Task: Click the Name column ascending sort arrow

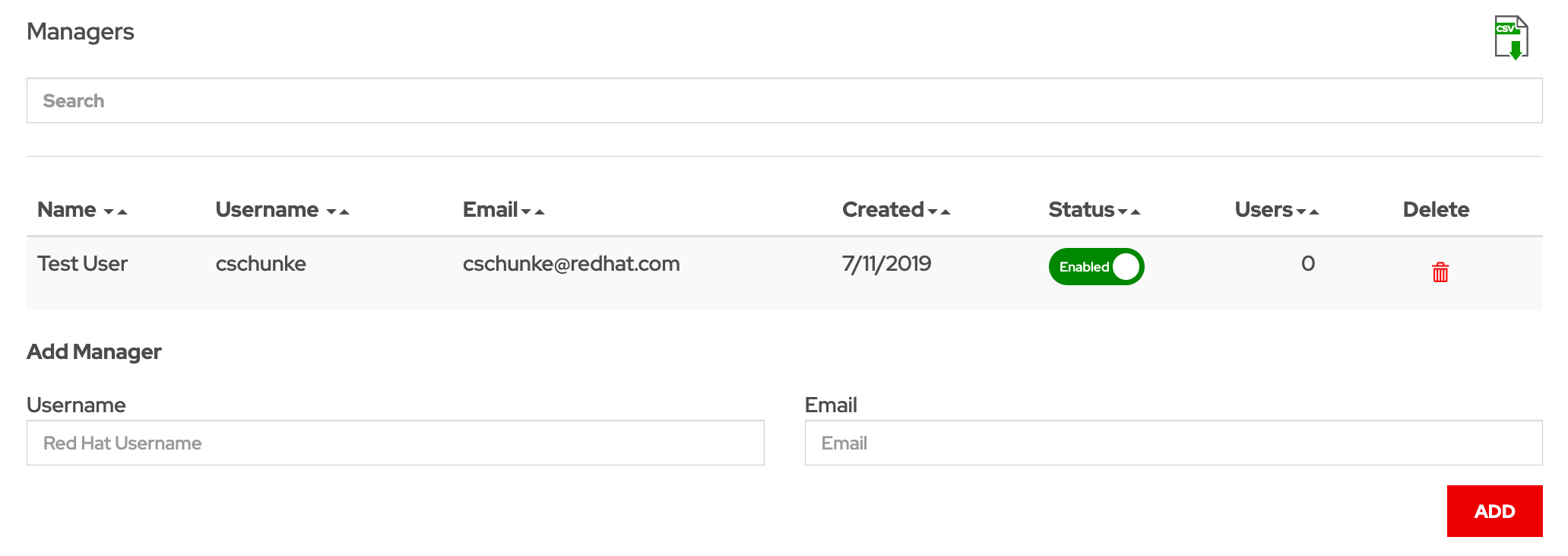Action: 122,212
